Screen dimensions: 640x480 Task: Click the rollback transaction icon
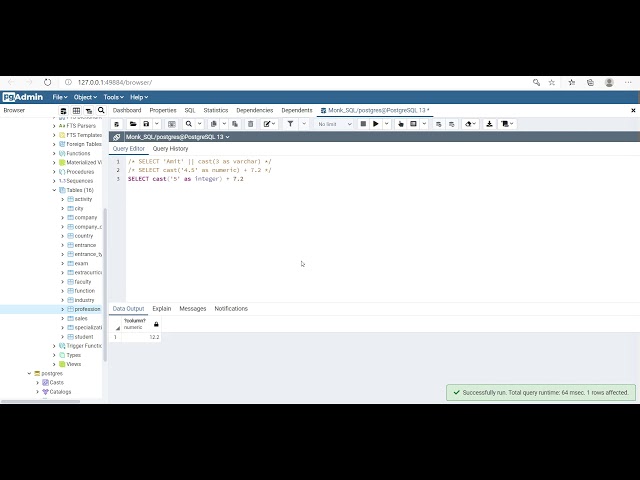tap(452, 124)
